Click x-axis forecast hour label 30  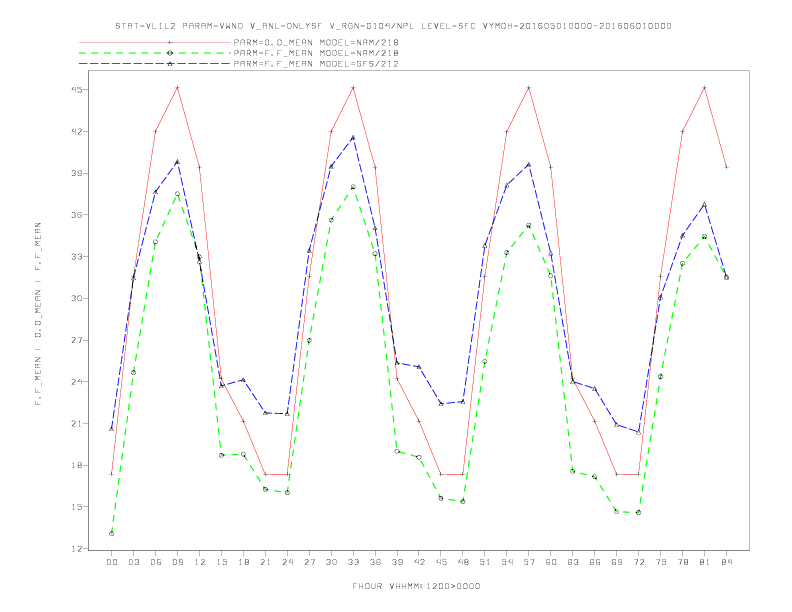331,562
